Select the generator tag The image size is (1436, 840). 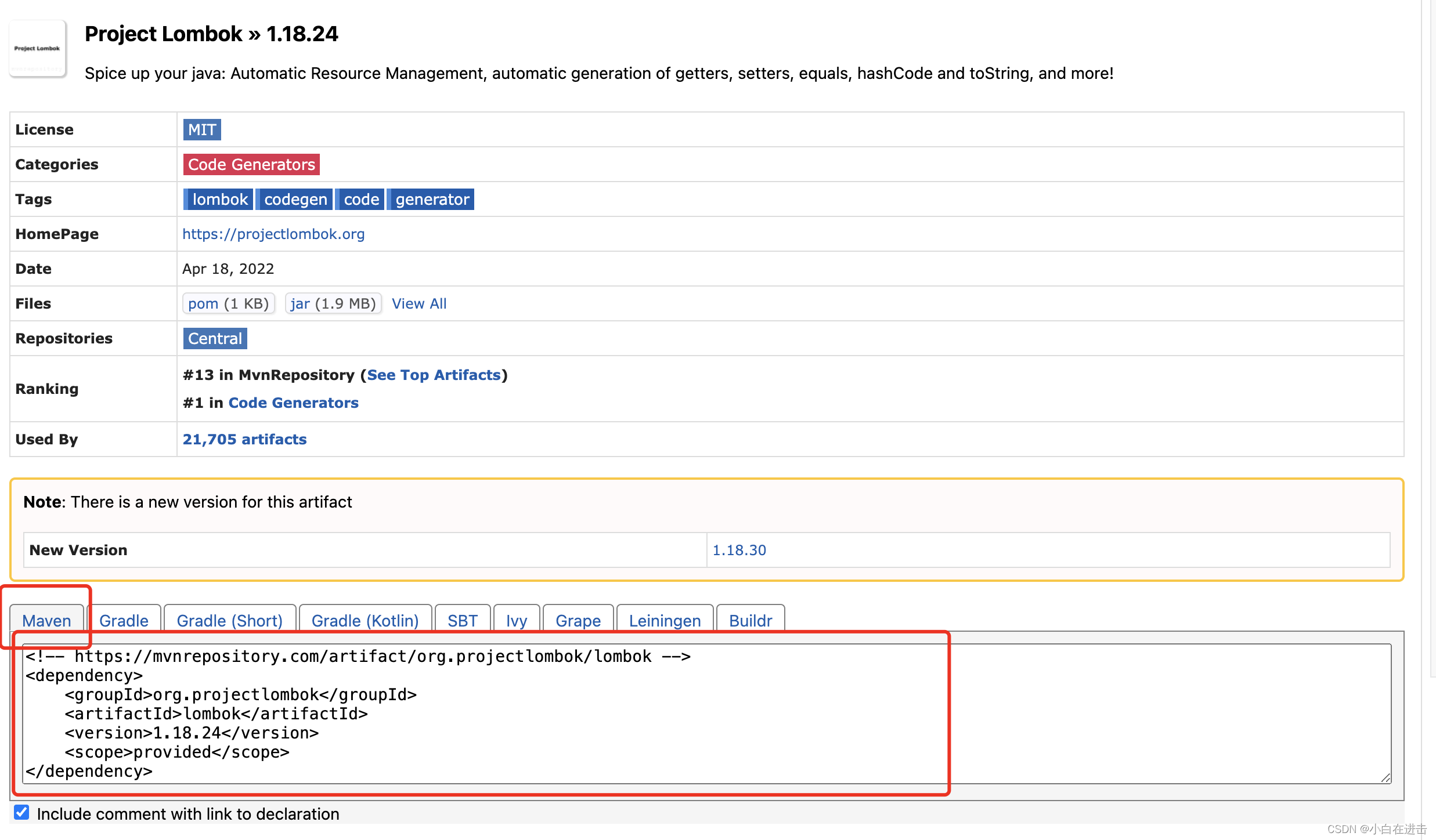tap(431, 199)
